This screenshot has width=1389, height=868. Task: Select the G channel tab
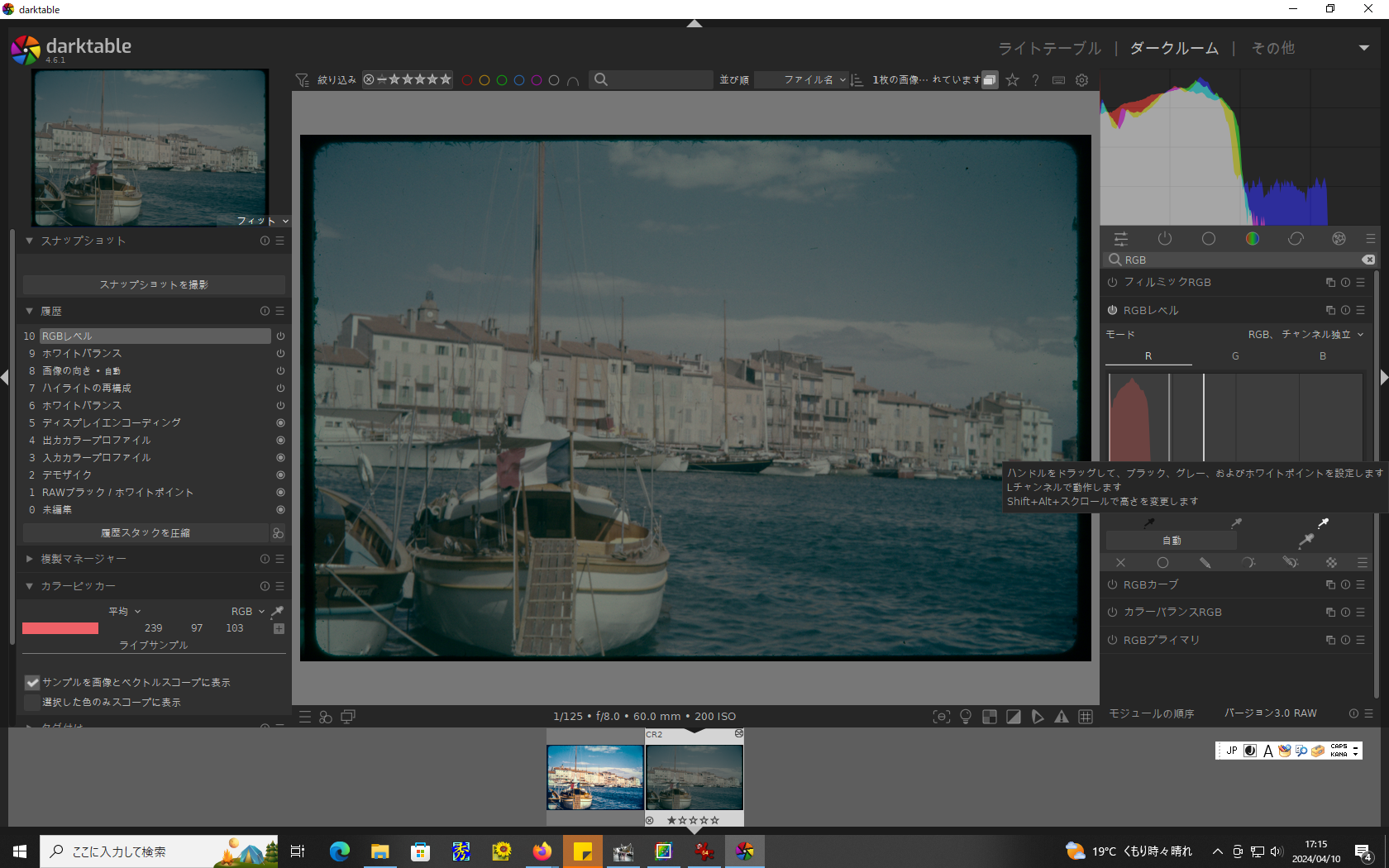coord(1235,356)
